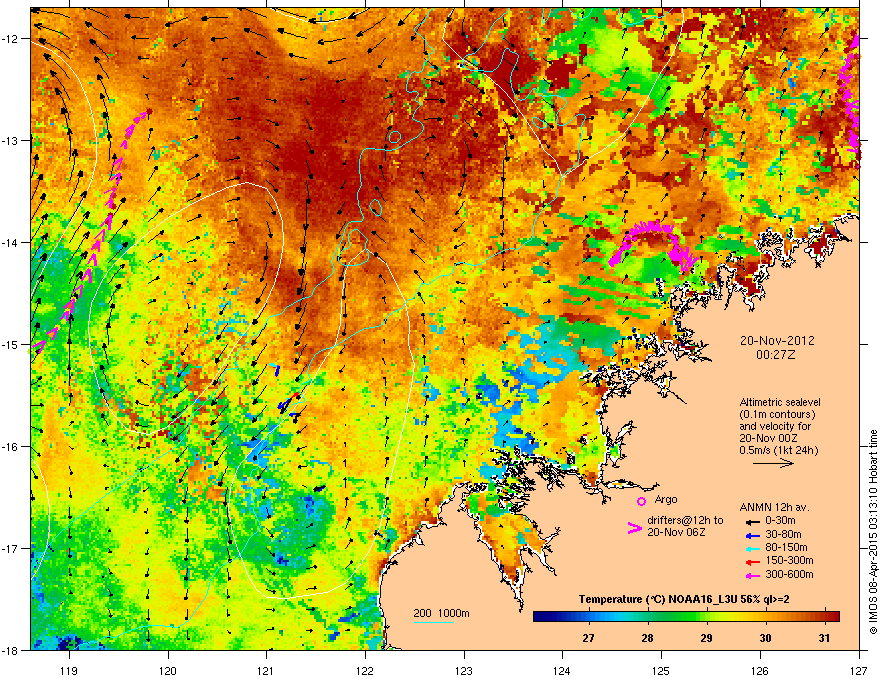This screenshot has height=680, width=880.
Task: Click the colorbar tick label '27'
Action: [588, 638]
